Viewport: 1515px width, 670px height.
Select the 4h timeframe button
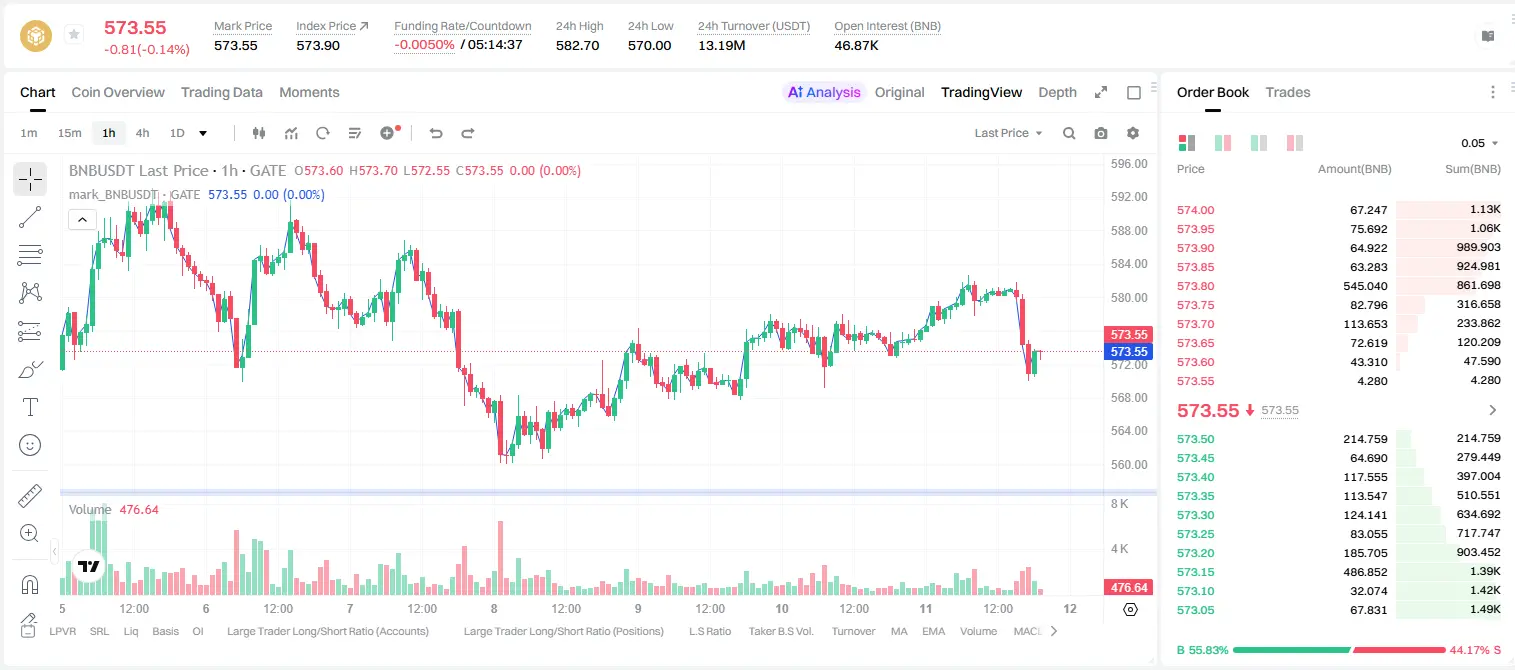[142, 133]
